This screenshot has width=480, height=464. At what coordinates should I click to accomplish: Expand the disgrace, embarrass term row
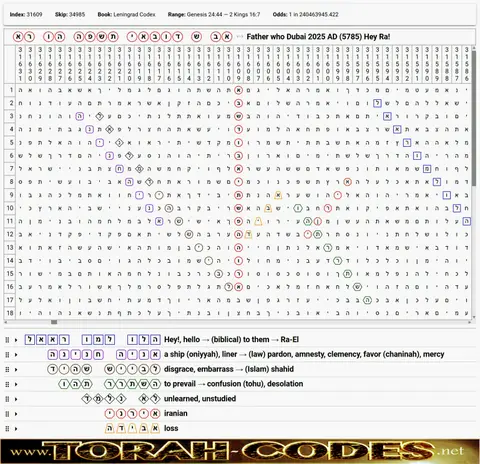(16, 369)
